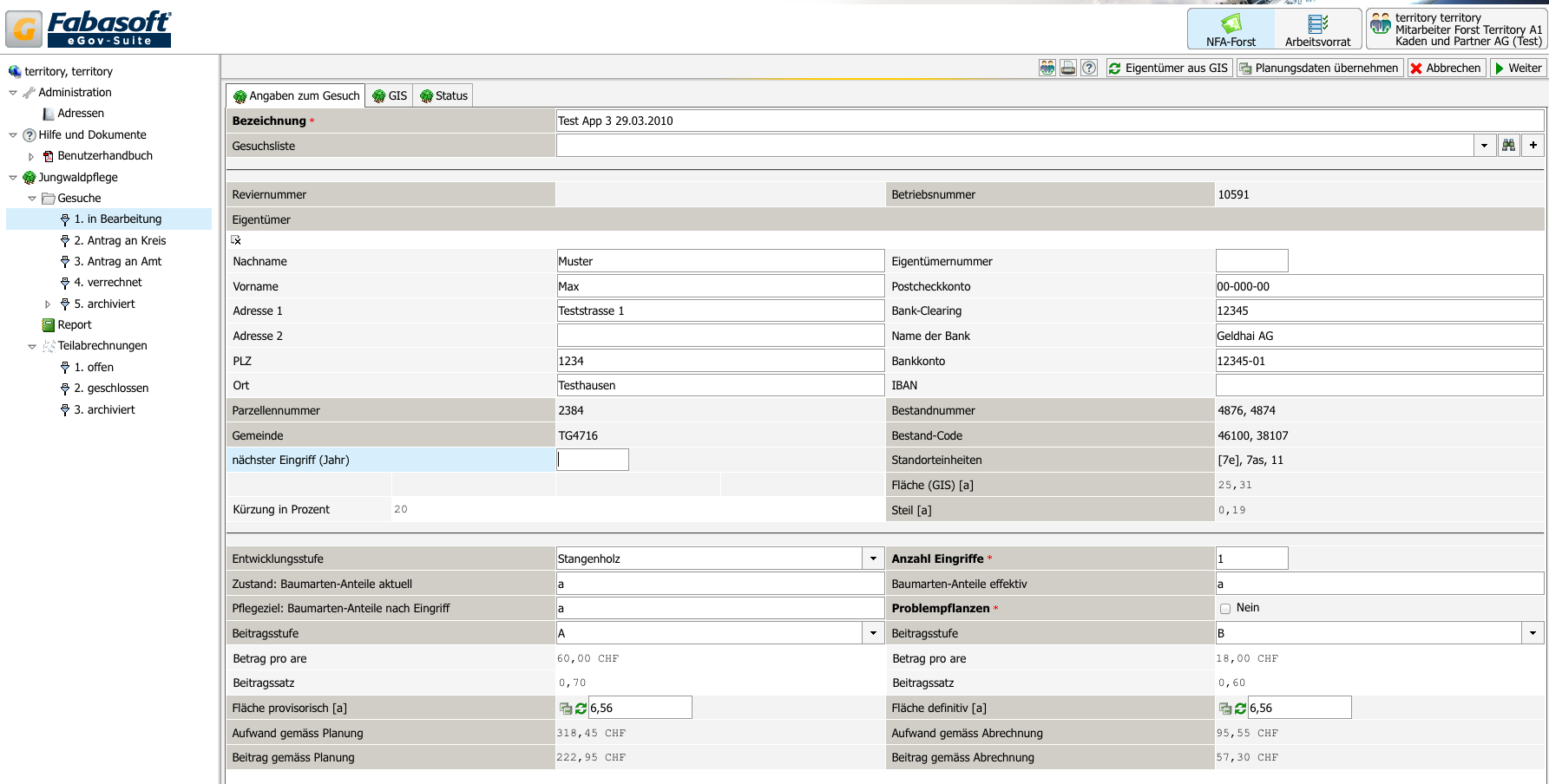Click the Name der Bank field
1549x784 pixels.
[1380, 336]
